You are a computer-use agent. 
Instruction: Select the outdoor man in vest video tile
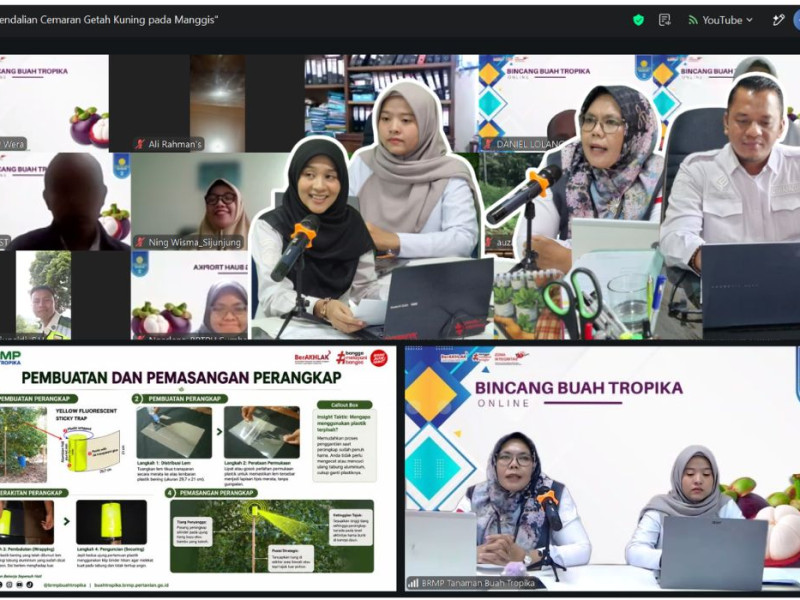click(43, 295)
